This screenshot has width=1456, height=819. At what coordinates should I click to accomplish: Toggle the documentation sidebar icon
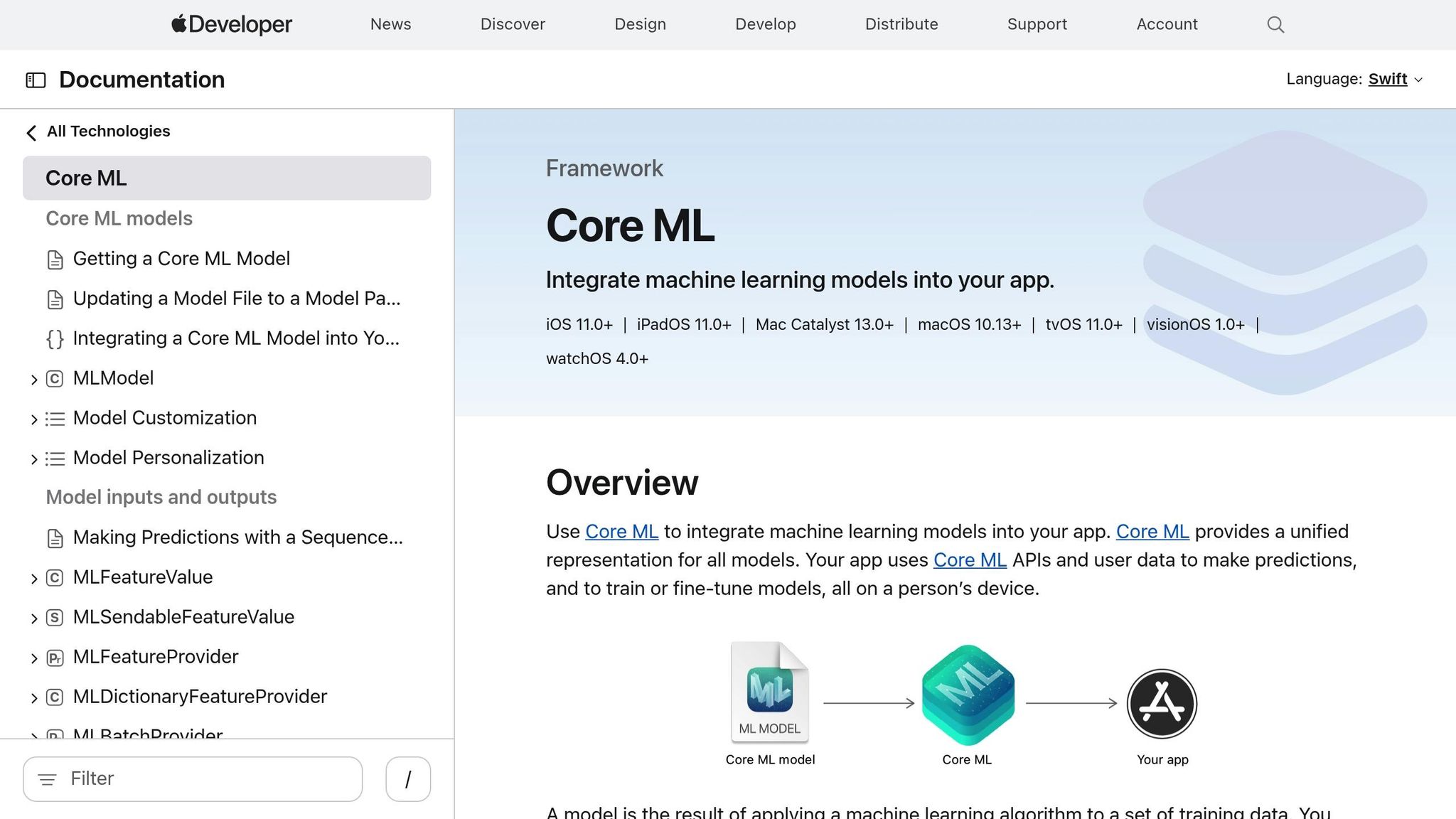click(x=36, y=80)
